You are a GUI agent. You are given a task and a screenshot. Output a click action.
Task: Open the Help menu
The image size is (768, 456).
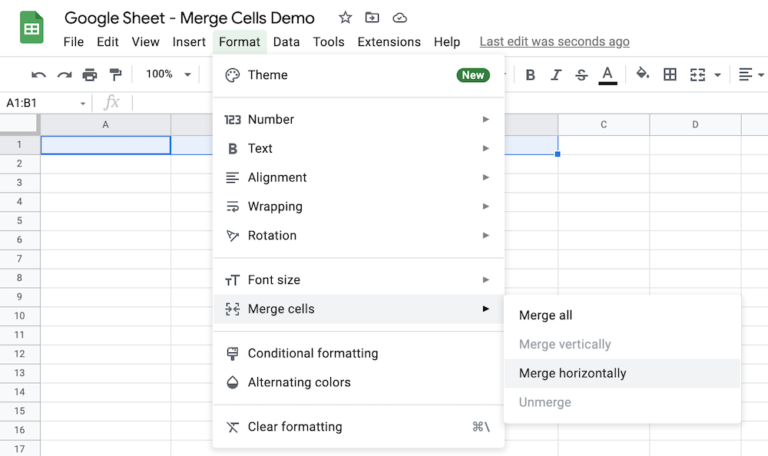click(447, 42)
